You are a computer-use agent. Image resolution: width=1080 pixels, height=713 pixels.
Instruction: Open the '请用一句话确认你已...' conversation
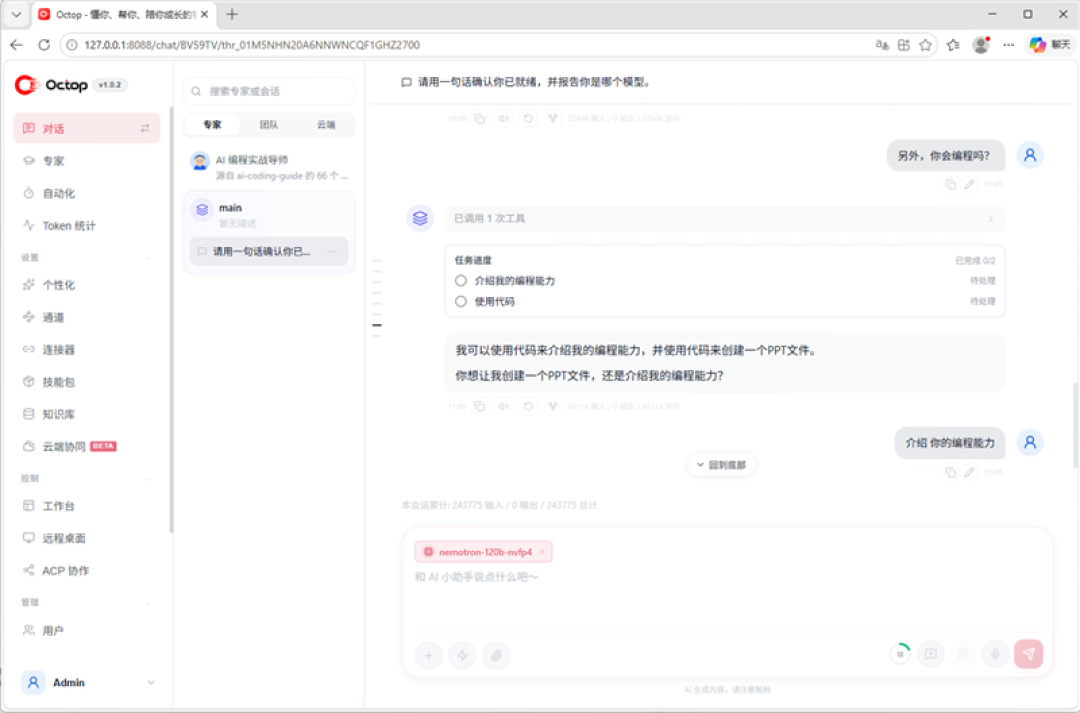269,251
